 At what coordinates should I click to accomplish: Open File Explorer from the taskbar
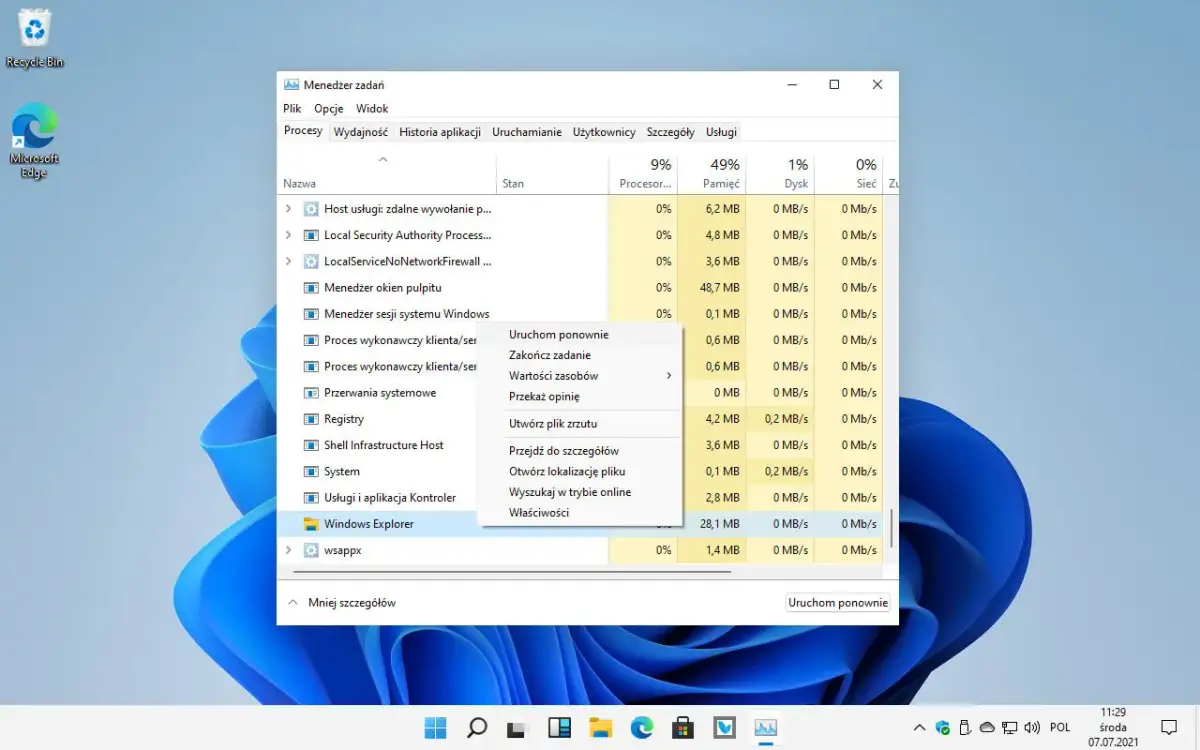click(601, 727)
